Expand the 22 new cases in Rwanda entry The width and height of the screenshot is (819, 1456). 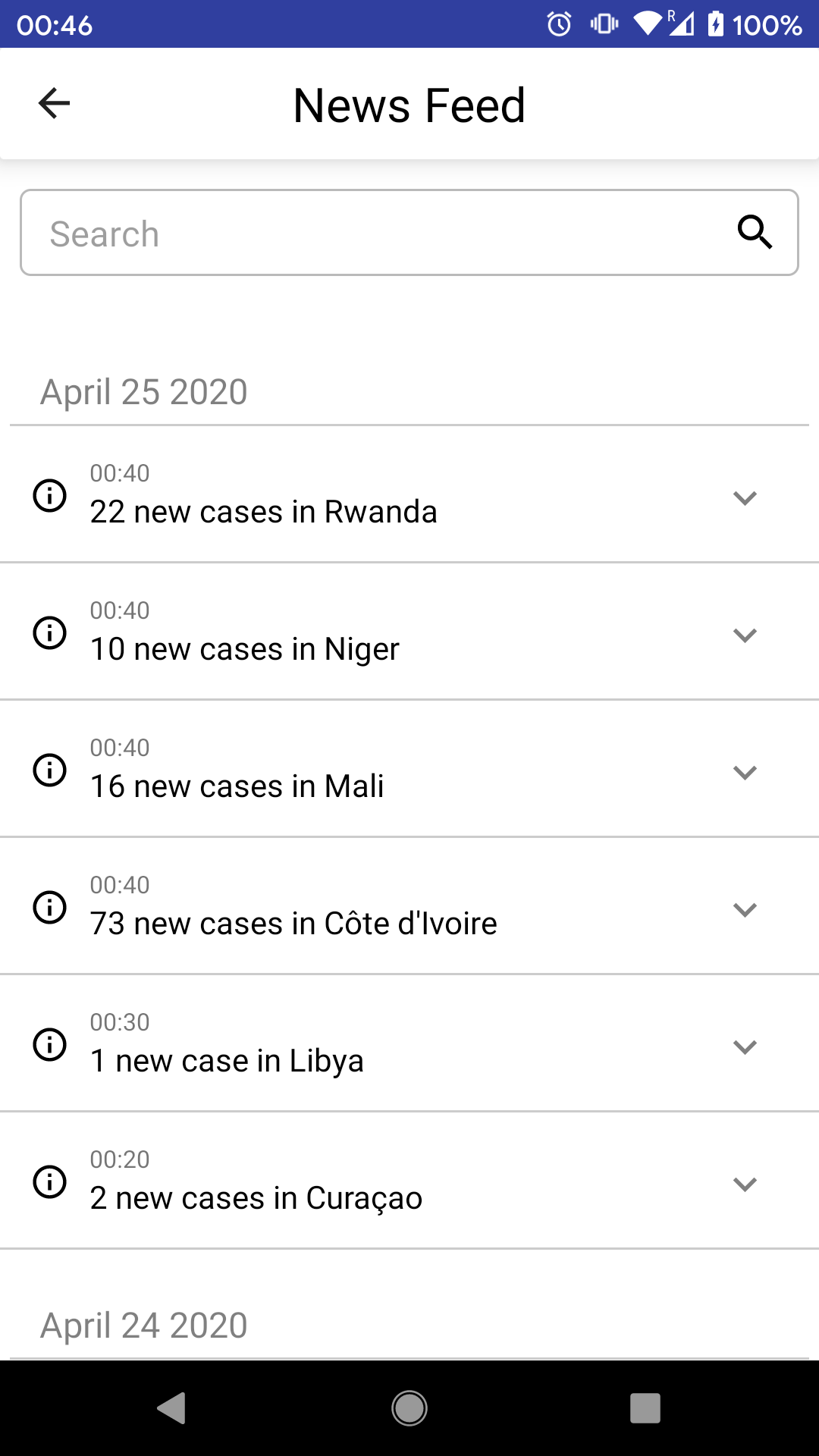745,498
